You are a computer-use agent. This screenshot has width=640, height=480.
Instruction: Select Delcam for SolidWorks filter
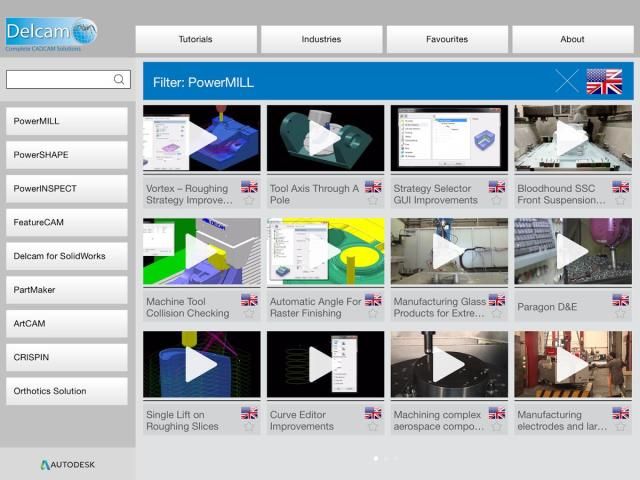pyautogui.click(x=67, y=256)
